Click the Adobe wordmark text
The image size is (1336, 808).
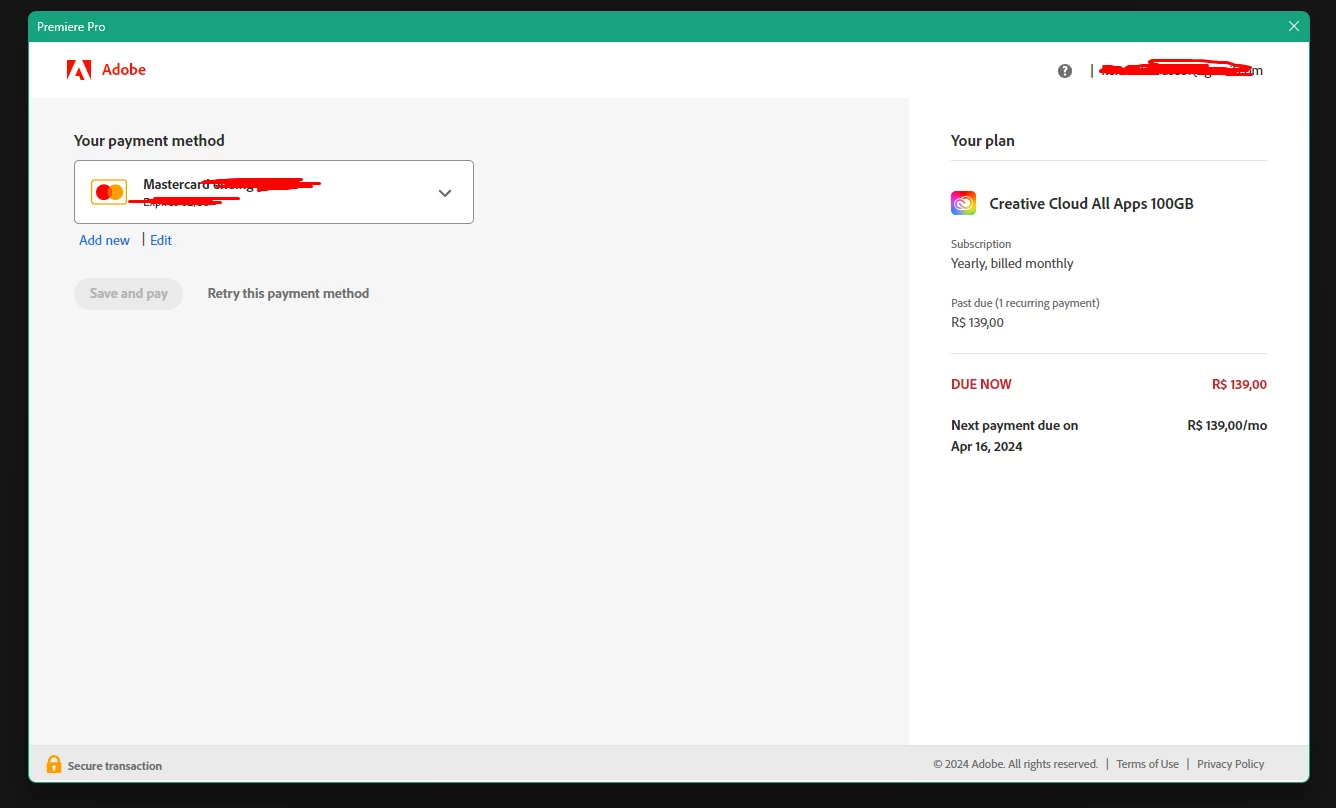[124, 70]
